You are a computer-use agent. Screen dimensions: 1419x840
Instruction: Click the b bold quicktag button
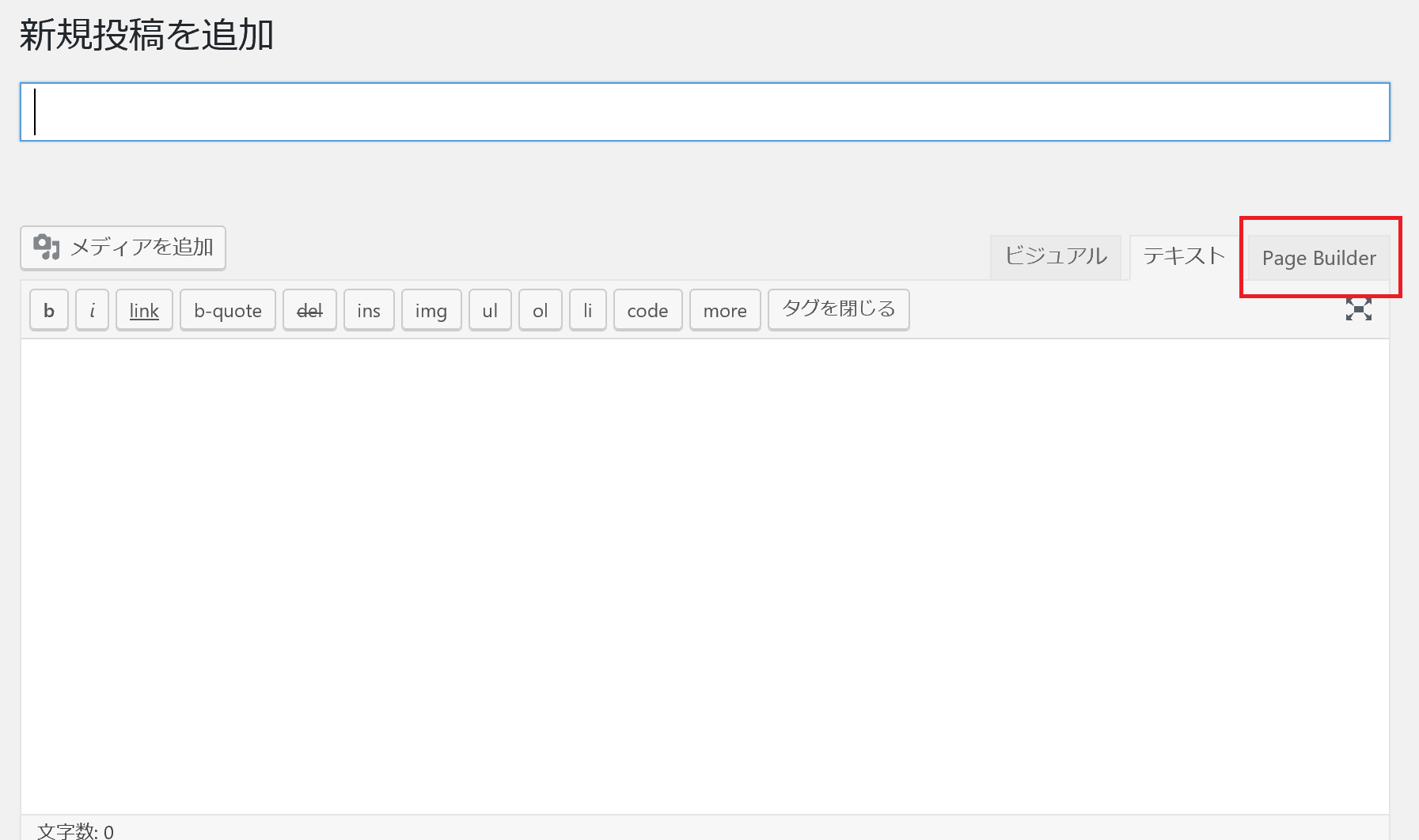point(49,310)
